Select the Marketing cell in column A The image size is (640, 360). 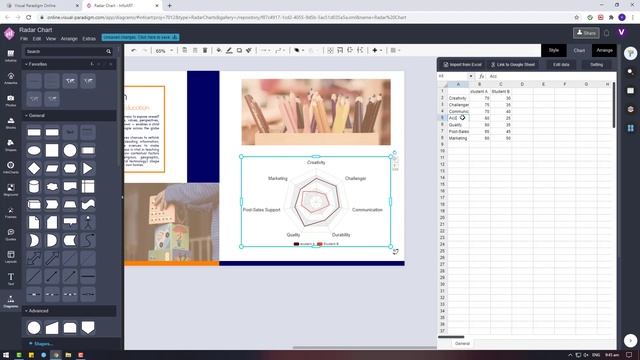coord(458,138)
